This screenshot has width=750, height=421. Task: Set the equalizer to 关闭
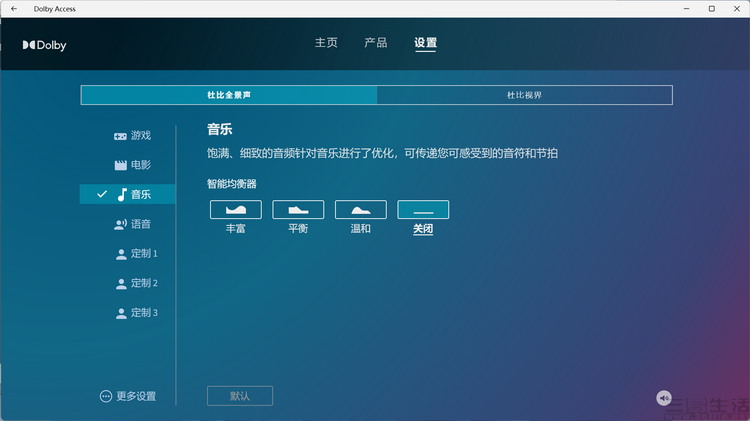click(x=423, y=210)
